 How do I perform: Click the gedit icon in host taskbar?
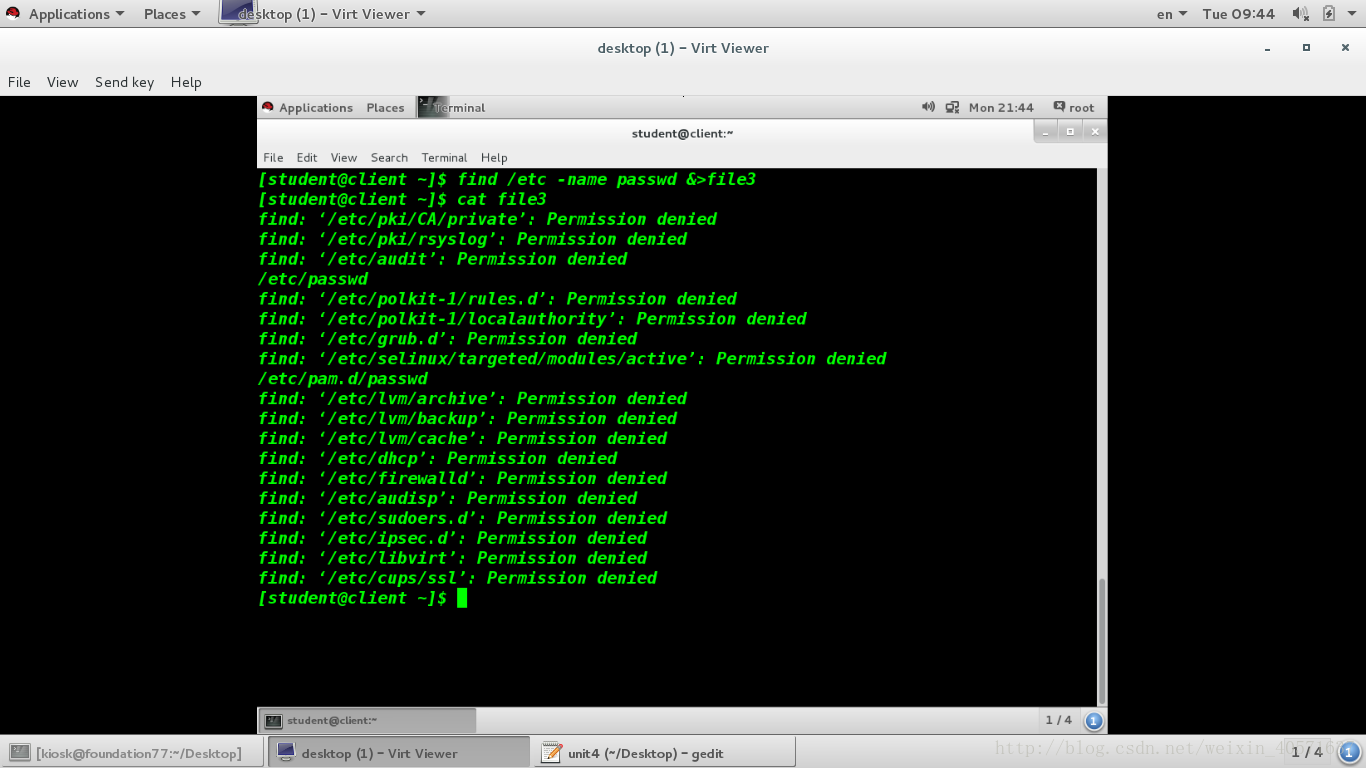click(551, 753)
